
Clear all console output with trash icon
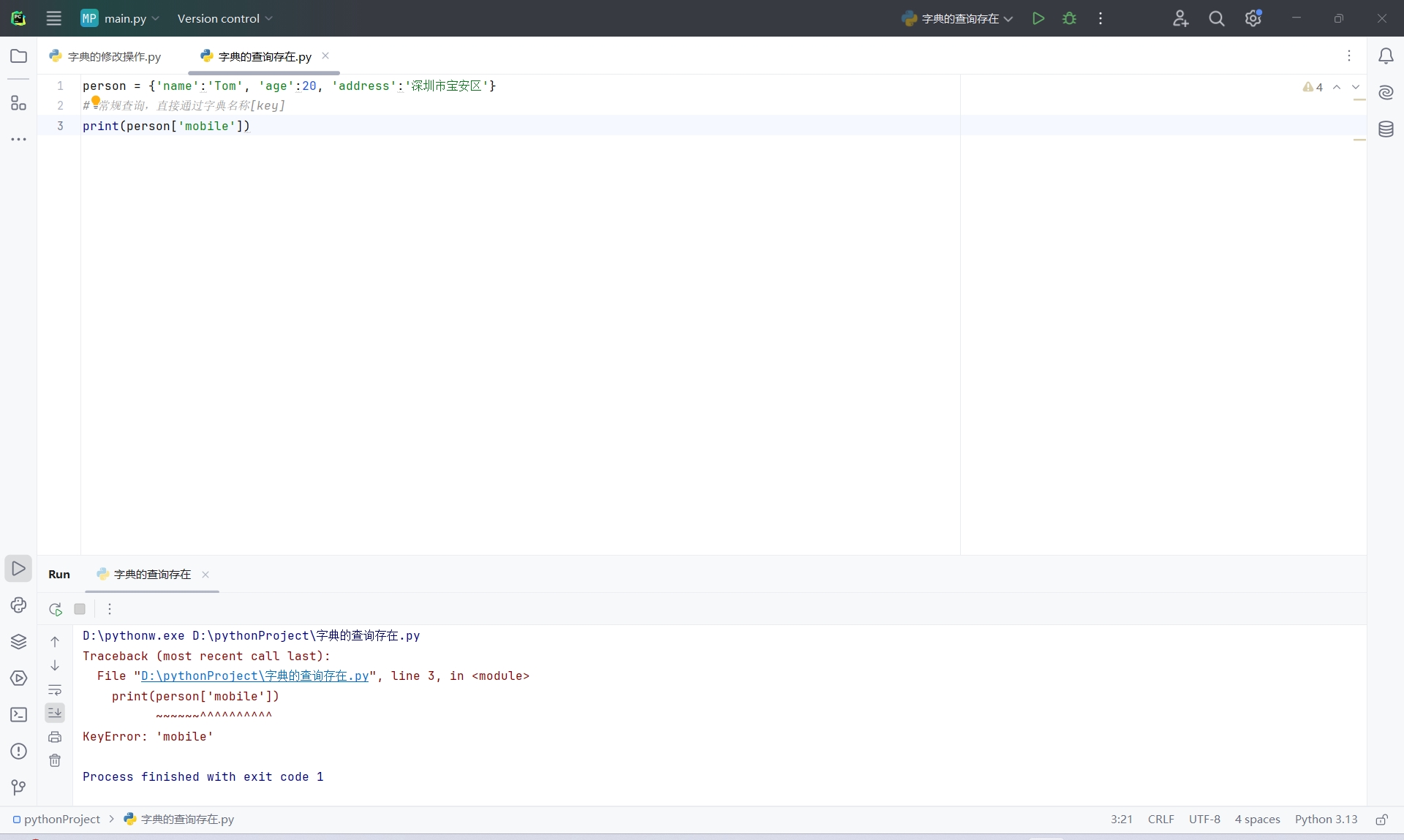tap(55, 761)
